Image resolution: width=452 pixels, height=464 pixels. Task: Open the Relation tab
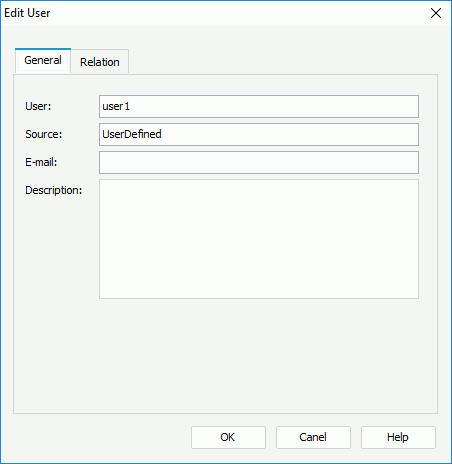(100, 62)
